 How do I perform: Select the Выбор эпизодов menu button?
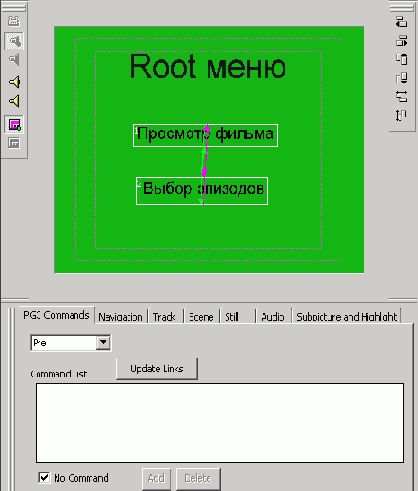pos(202,191)
